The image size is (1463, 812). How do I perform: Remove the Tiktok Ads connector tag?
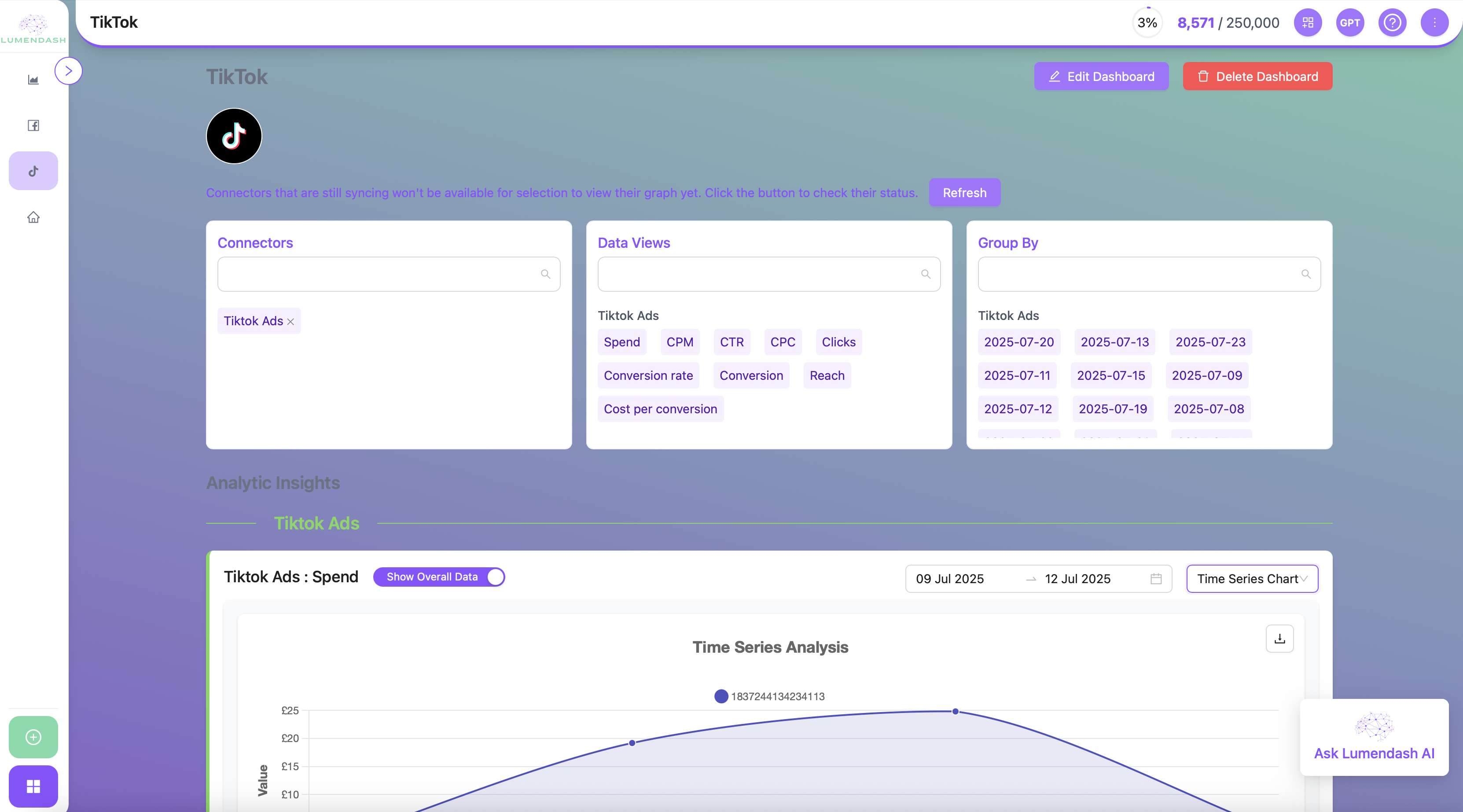pos(291,322)
